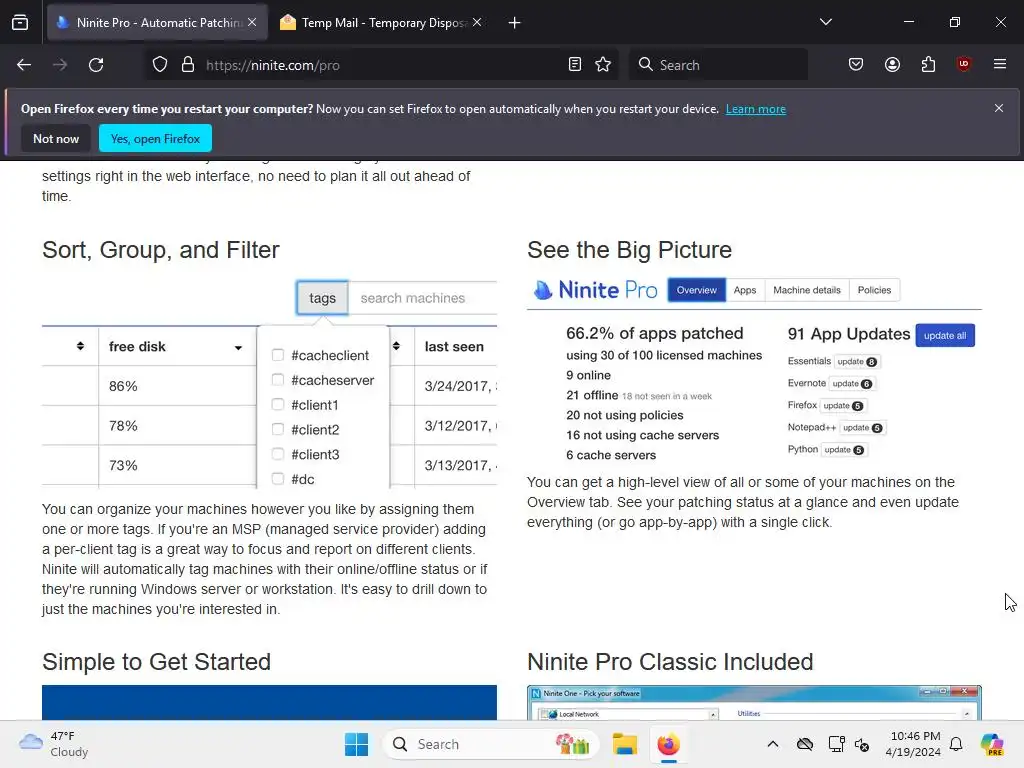
Task: Go back with the browser back arrow
Action: coord(24,65)
